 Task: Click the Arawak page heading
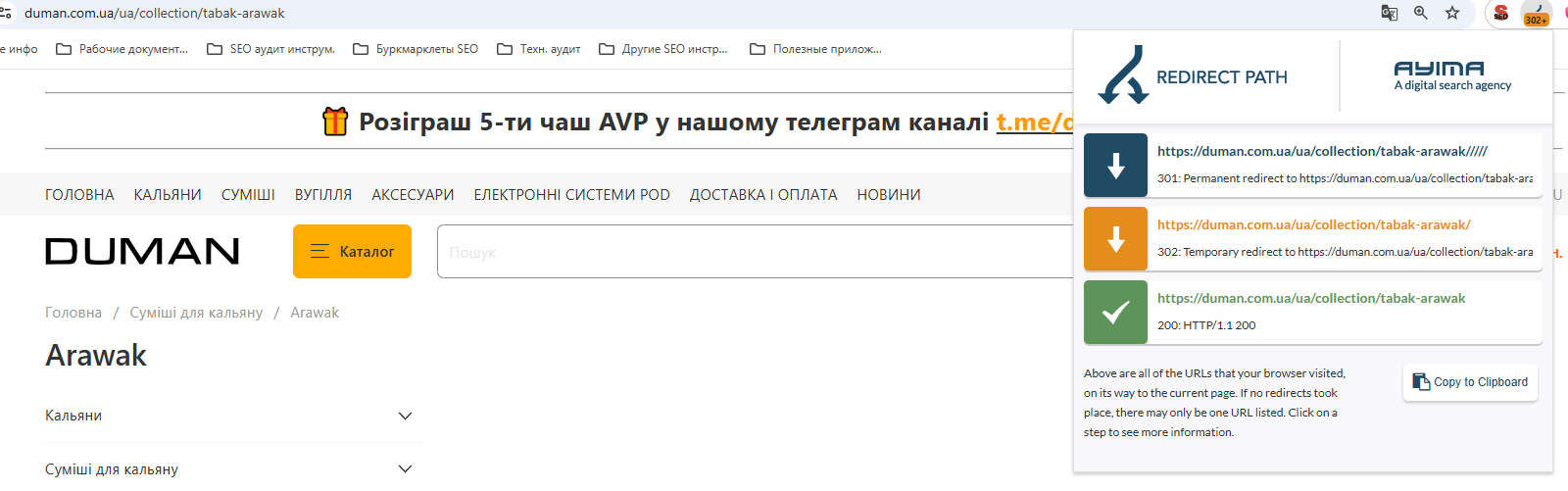(96, 356)
